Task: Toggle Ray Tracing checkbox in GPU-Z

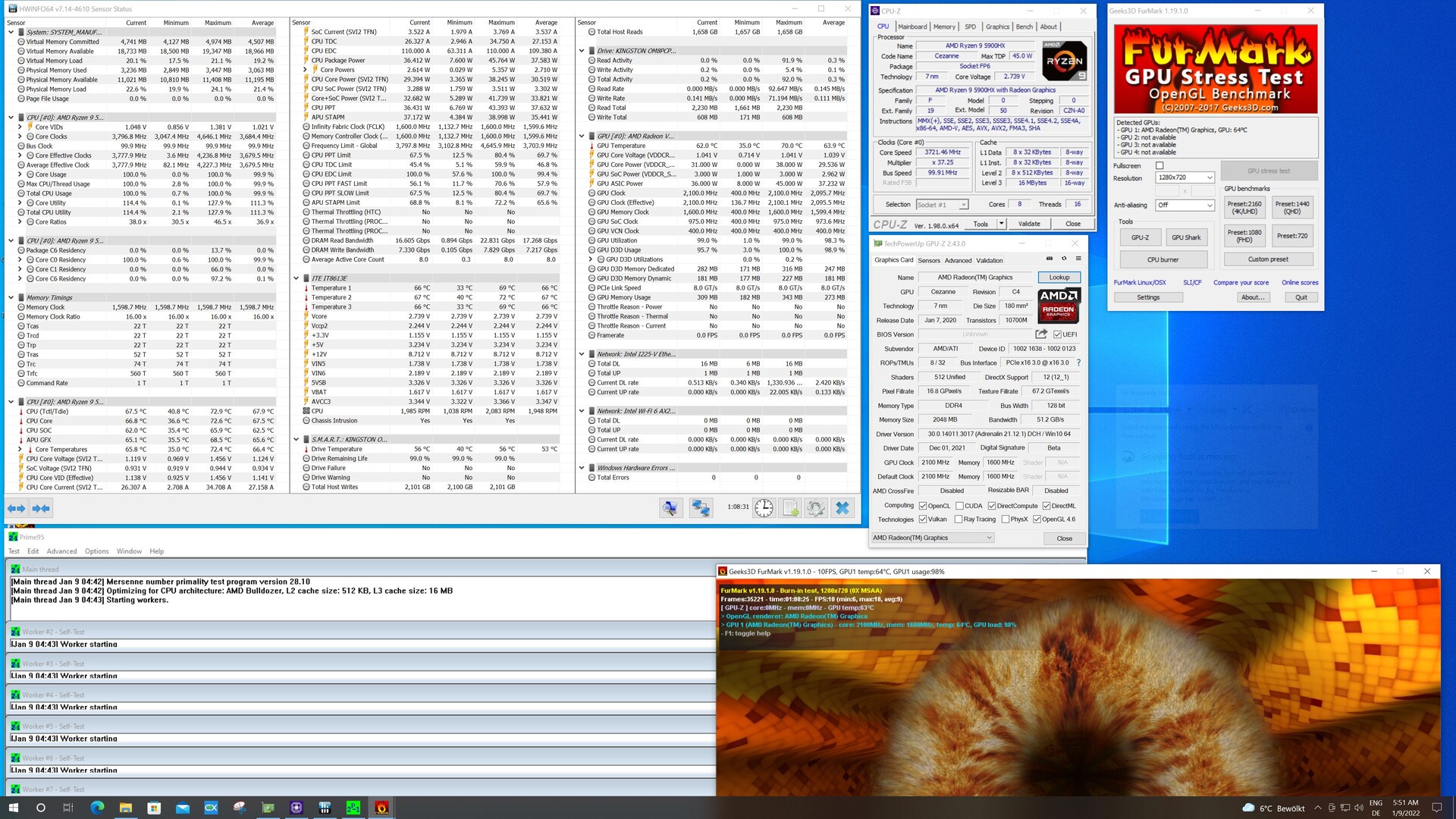Action: [959, 519]
